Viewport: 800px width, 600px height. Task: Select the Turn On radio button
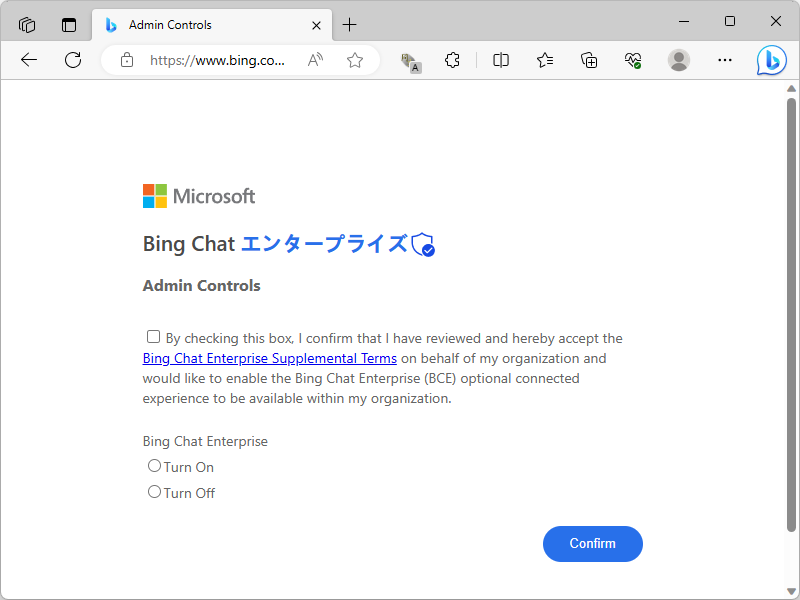[154, 466]
